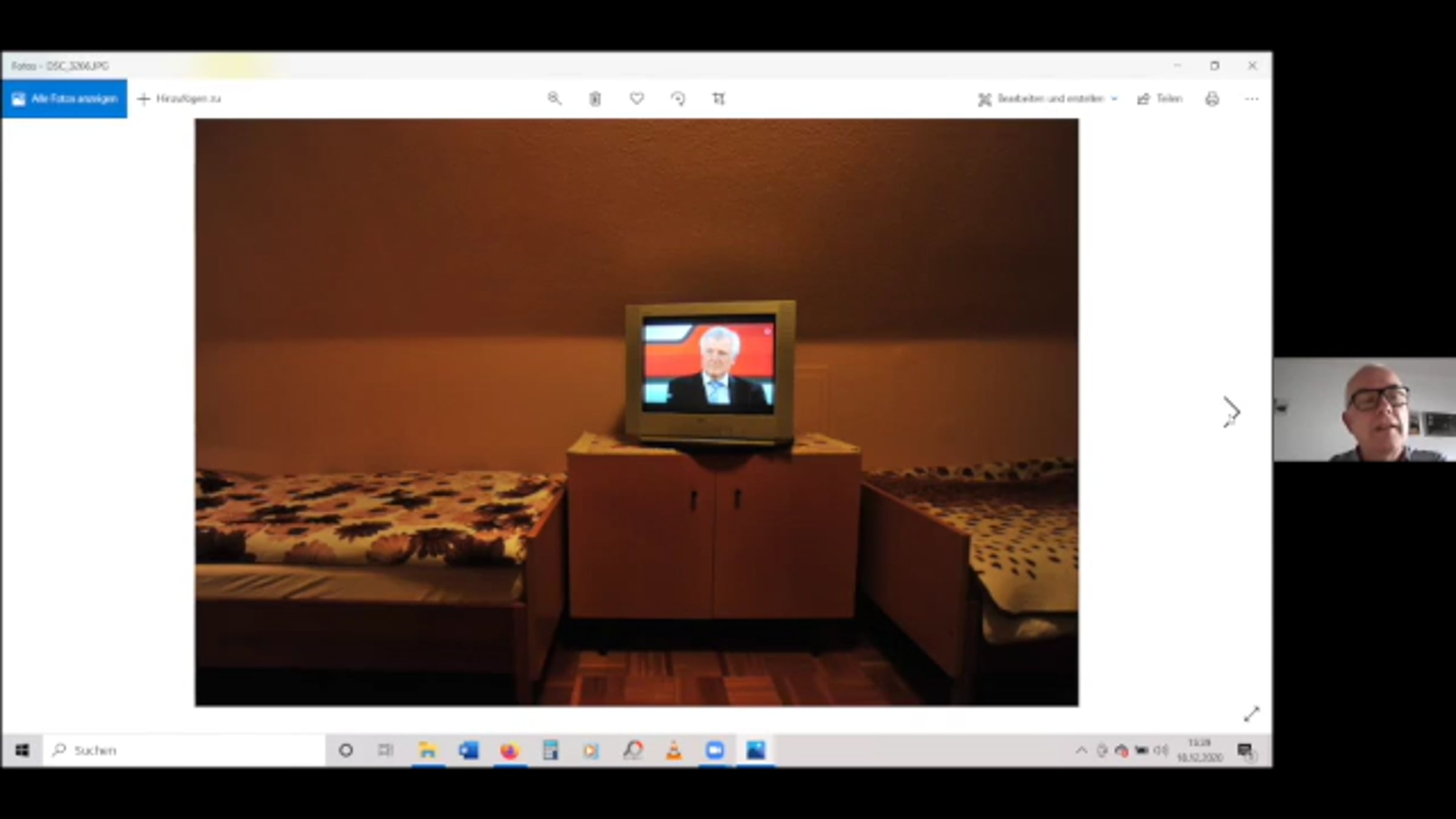
Task: Delete photo with the trash icon
Action: (x=595, y=99)
